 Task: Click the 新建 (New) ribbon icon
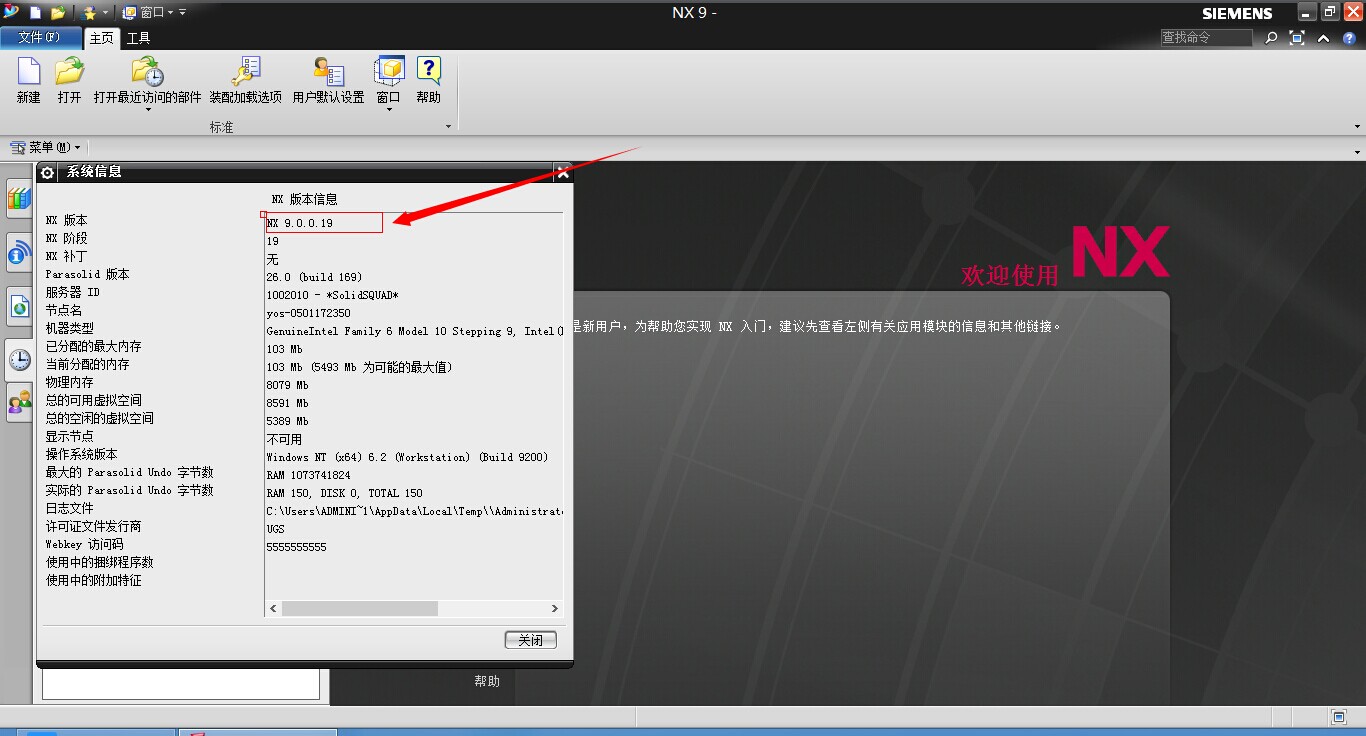tap(29, 72)
